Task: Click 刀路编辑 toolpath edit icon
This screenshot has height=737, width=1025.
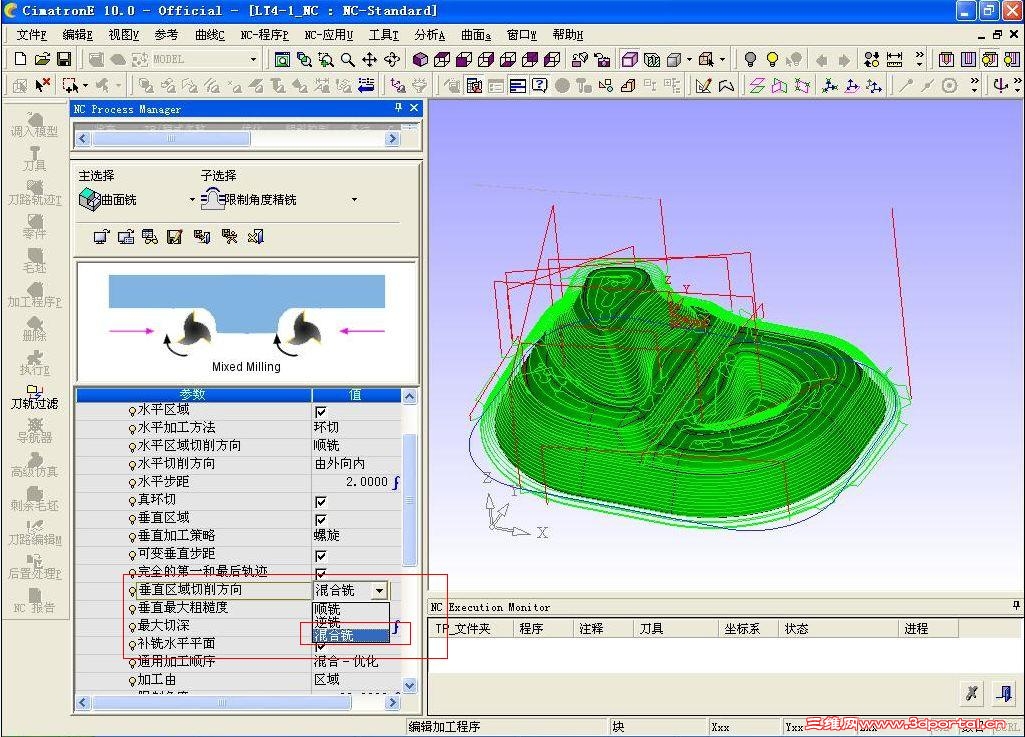Action: [35, 532]
